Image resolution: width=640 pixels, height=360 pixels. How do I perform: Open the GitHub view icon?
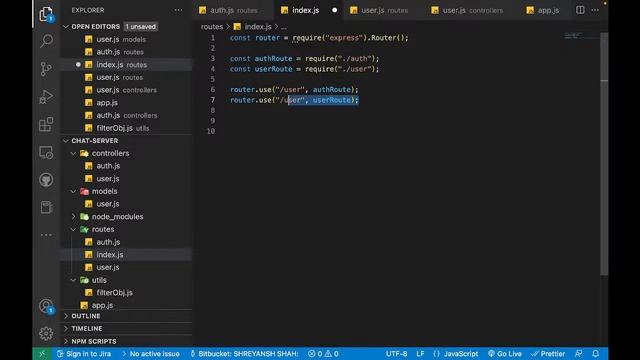tap(46, 180)
